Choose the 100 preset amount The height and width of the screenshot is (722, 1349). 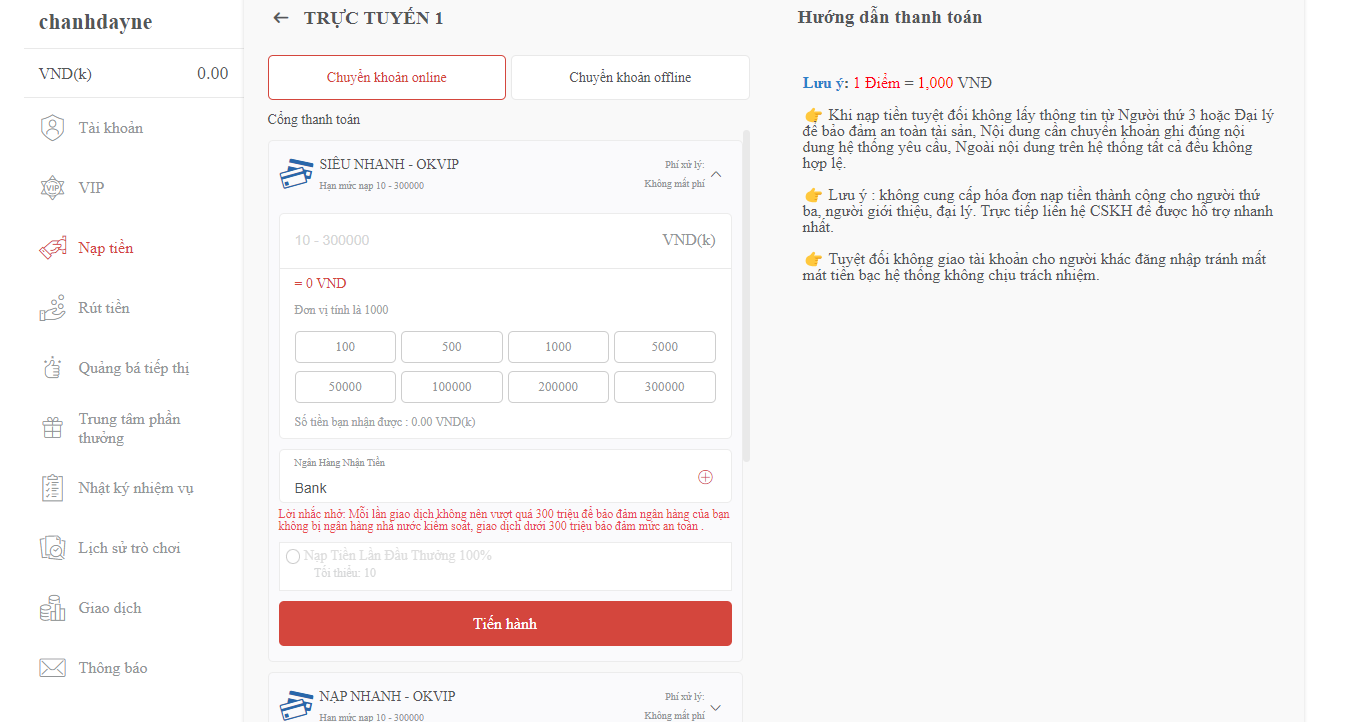345,347
